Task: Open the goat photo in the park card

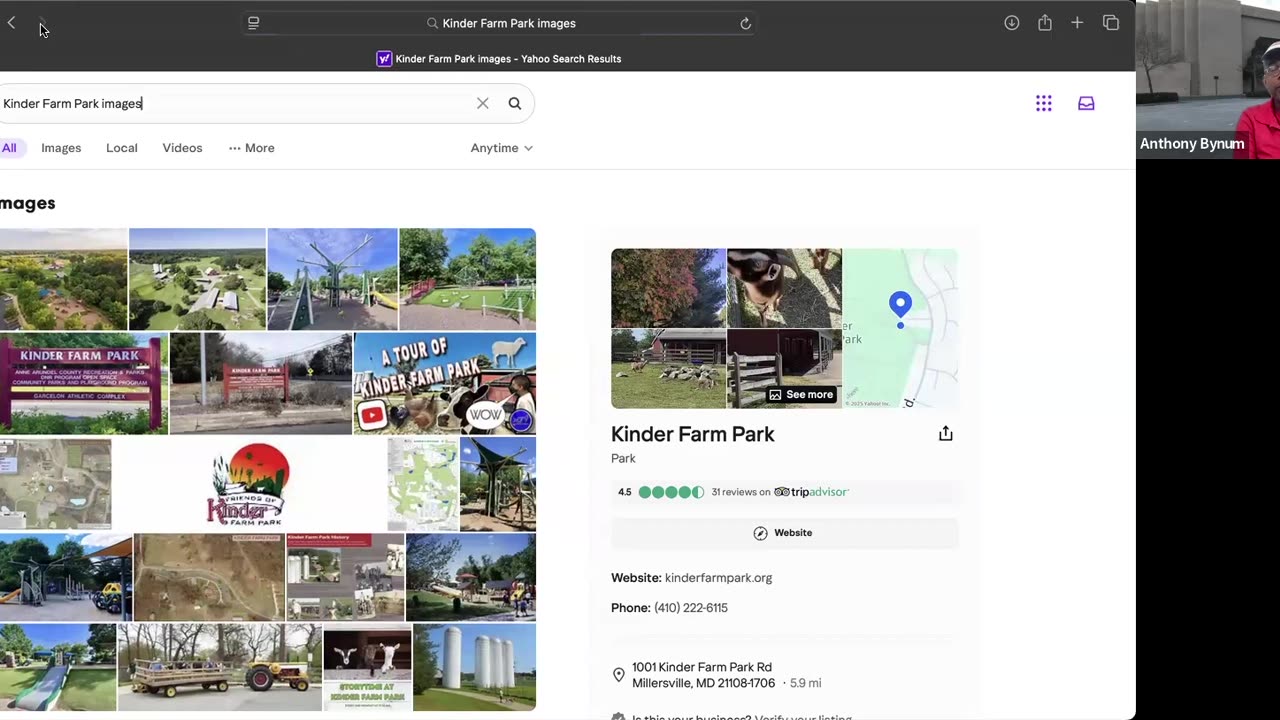Action: click(x=784, y=288)
